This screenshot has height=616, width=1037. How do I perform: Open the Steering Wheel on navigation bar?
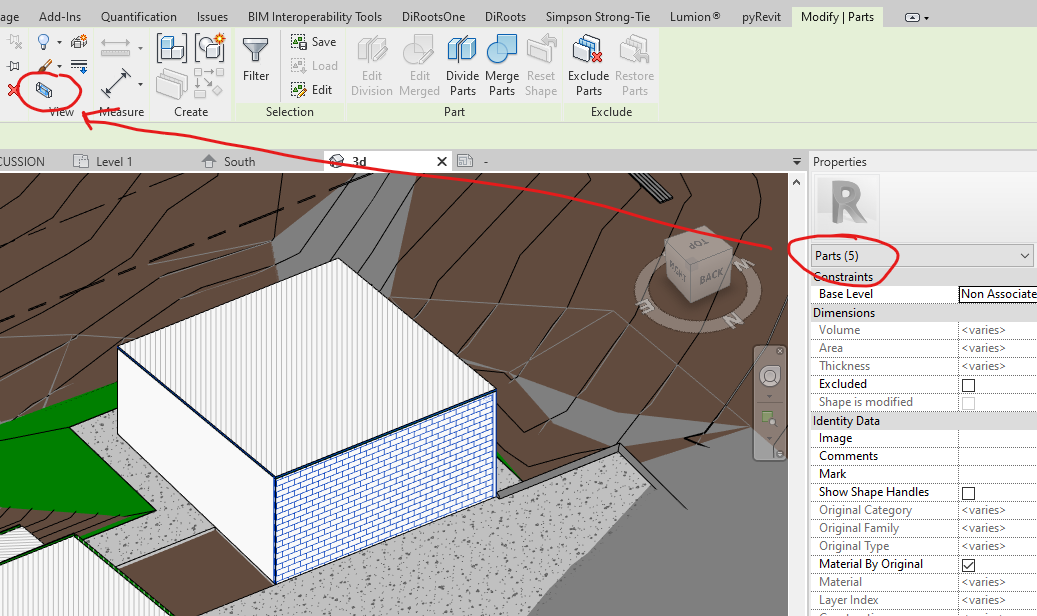[770, 377]
